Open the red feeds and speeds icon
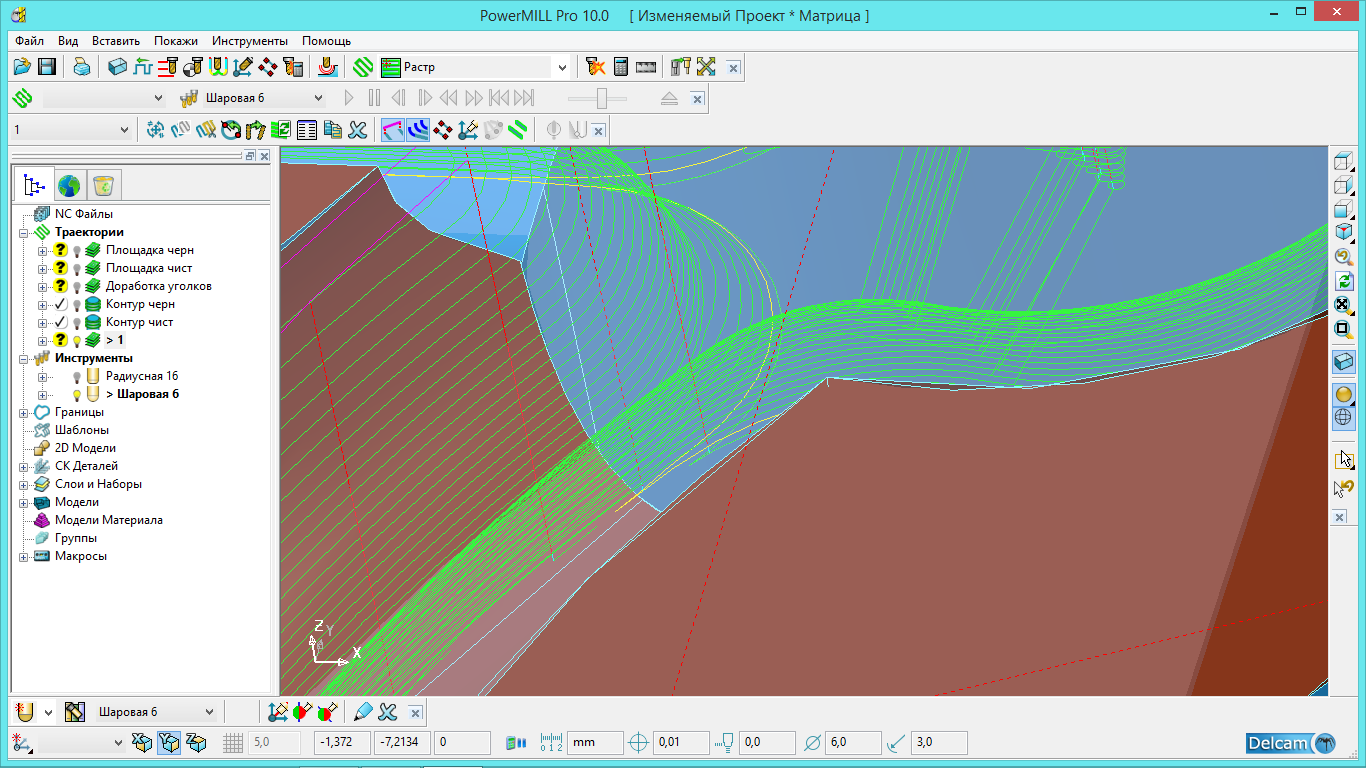Viewport: 1366px width, 768px height. [x=167, y=67]
